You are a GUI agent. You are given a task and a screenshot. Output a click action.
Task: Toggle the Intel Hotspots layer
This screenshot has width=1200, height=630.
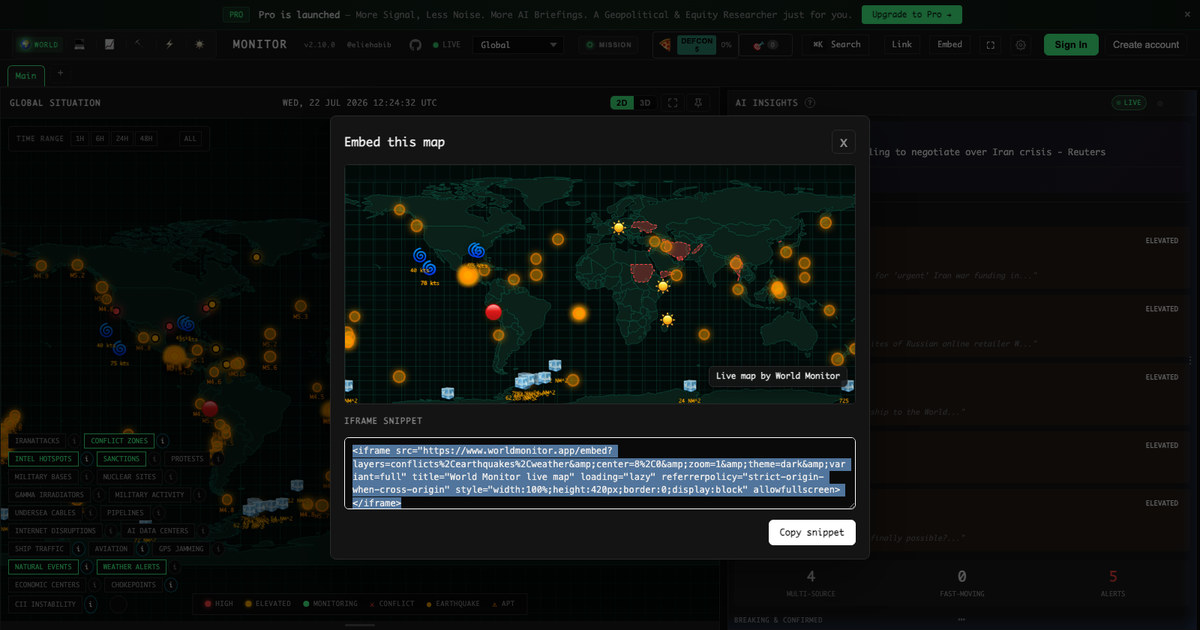[x=43, y=459]
